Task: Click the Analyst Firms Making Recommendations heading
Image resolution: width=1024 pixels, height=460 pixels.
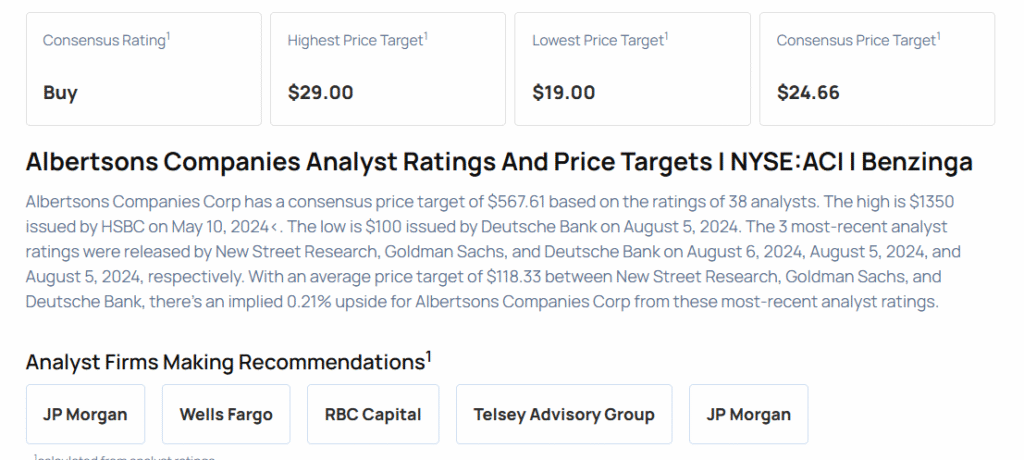Action: pos(225,361)
